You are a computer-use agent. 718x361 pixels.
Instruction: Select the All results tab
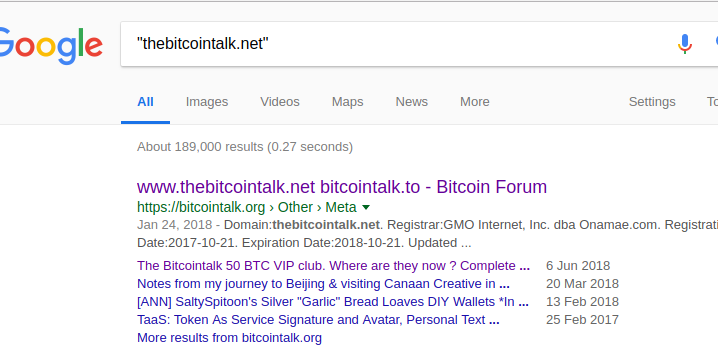(145, 102)
